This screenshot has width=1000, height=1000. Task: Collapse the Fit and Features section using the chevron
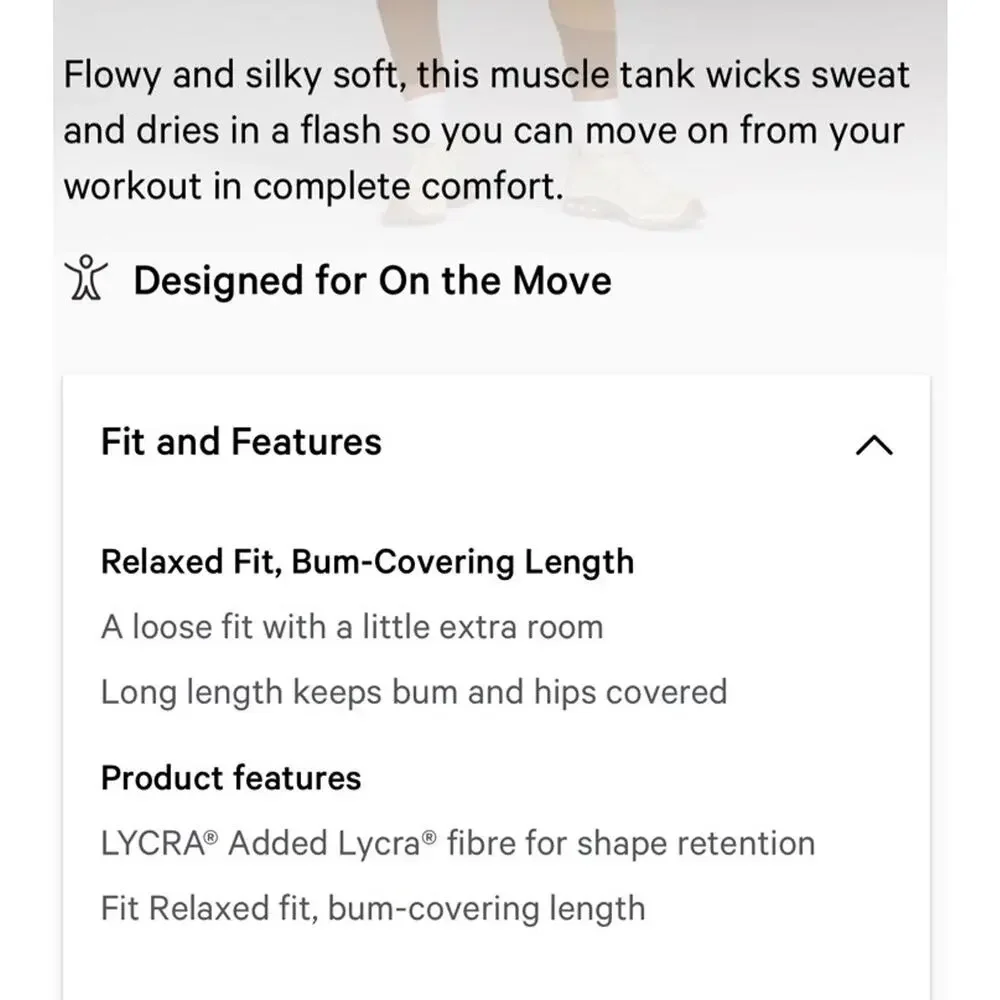pyautogui.click(x=874, y=445)
